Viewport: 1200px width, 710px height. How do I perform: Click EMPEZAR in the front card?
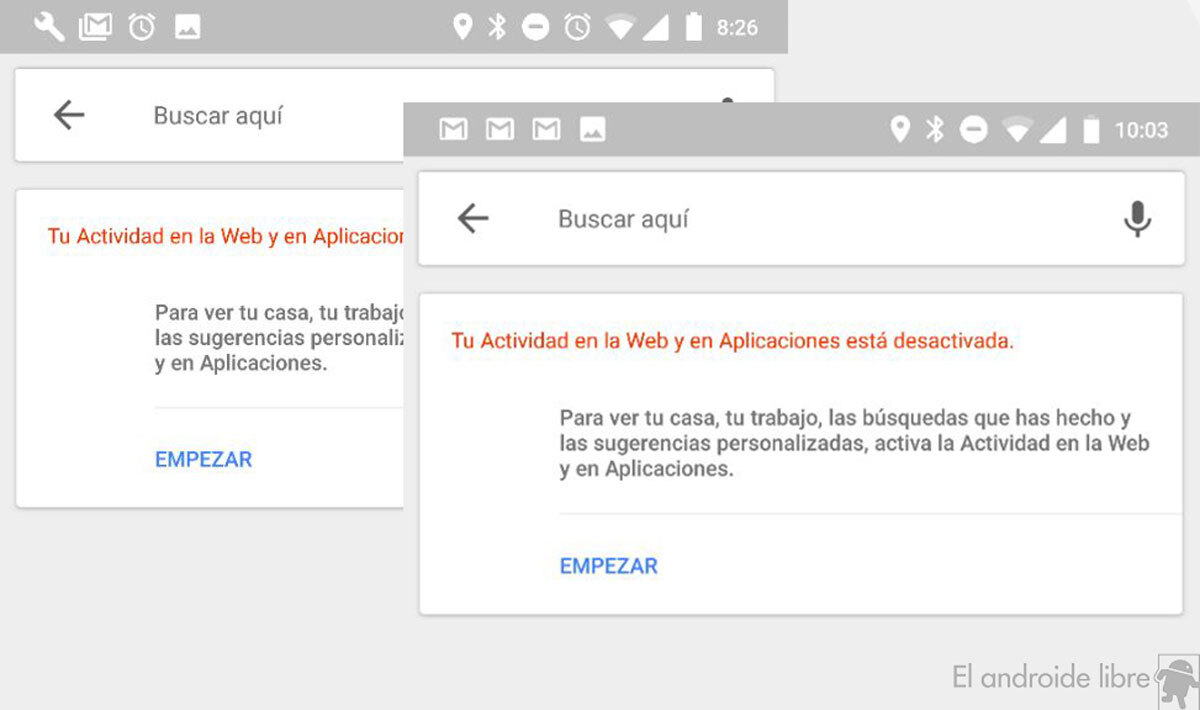(608, 566)
